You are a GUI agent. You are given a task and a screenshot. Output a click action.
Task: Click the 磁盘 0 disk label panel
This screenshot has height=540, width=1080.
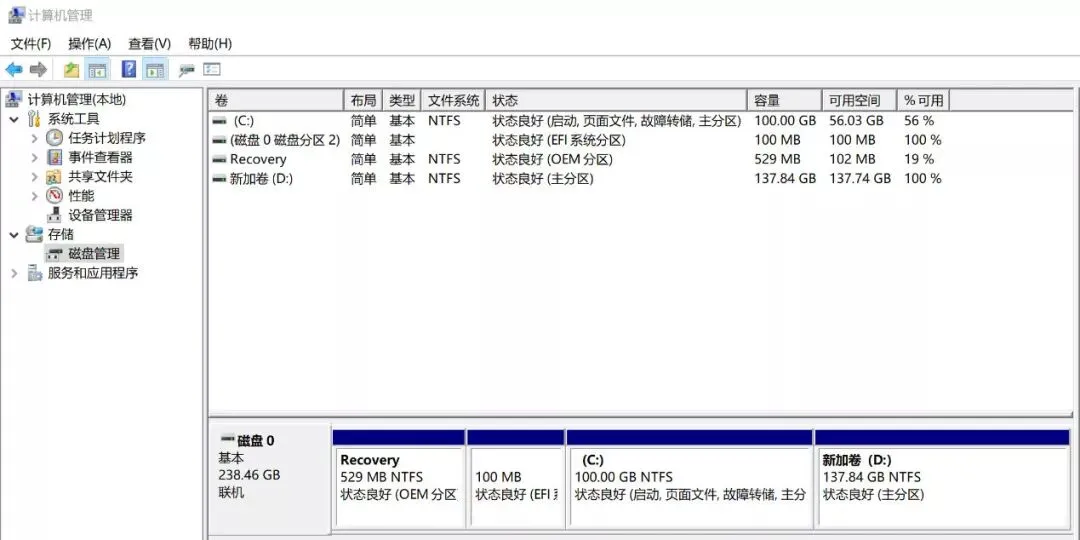coord(269,478)
